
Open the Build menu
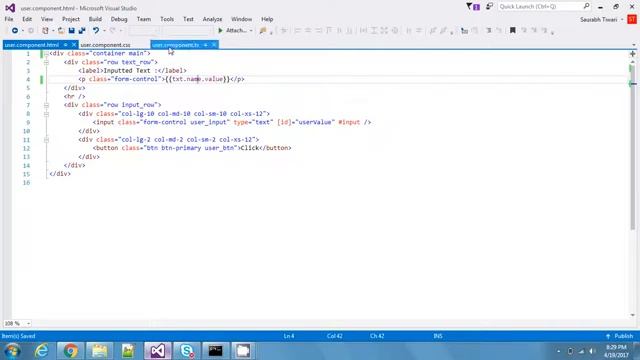pyautogui.click(x=95, y=19)
